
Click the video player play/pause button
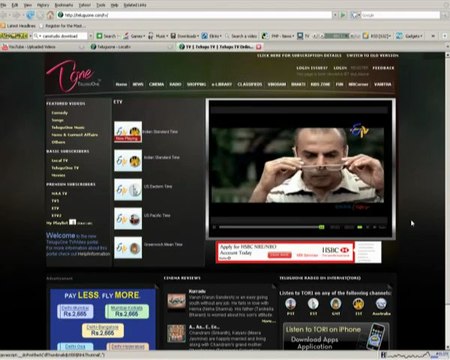[214, 227]
